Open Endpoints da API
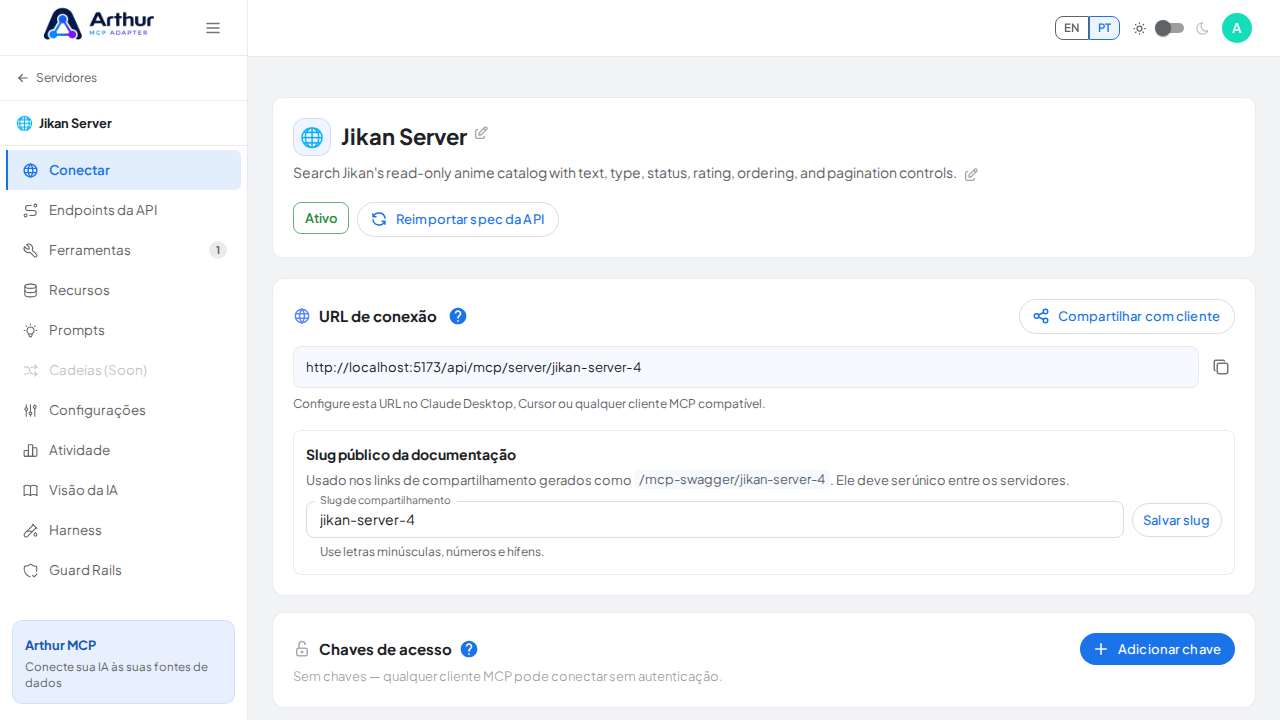The height and width of the screenshot is (720, 1280). [124, 210]
